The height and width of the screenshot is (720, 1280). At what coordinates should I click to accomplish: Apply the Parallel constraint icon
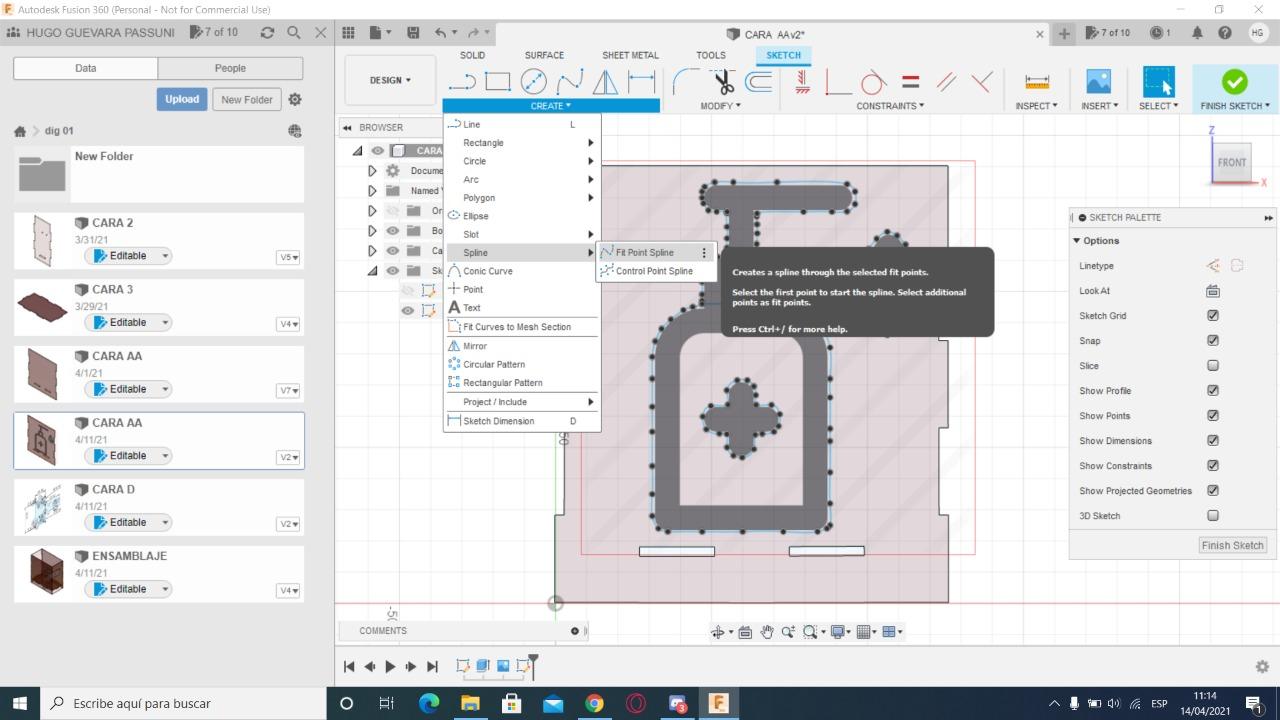coord(946,82)
